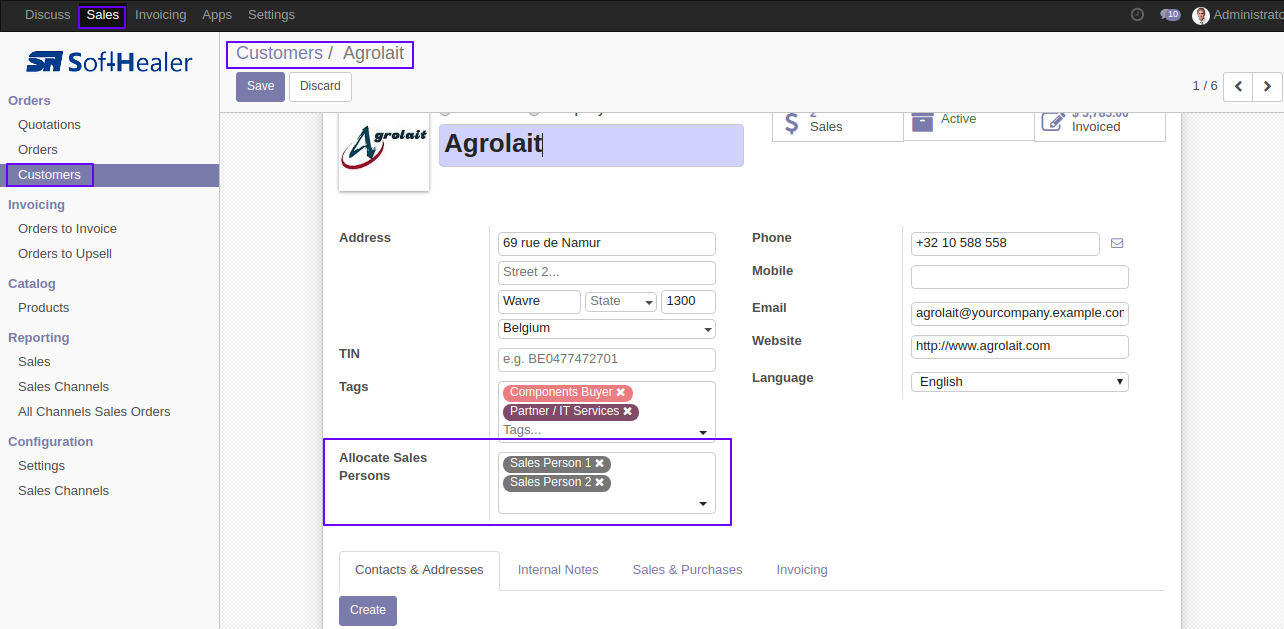Click the Administrator avatar picture
Image resolution: width=1284 pixels, height=629 pixels.
1201,15
